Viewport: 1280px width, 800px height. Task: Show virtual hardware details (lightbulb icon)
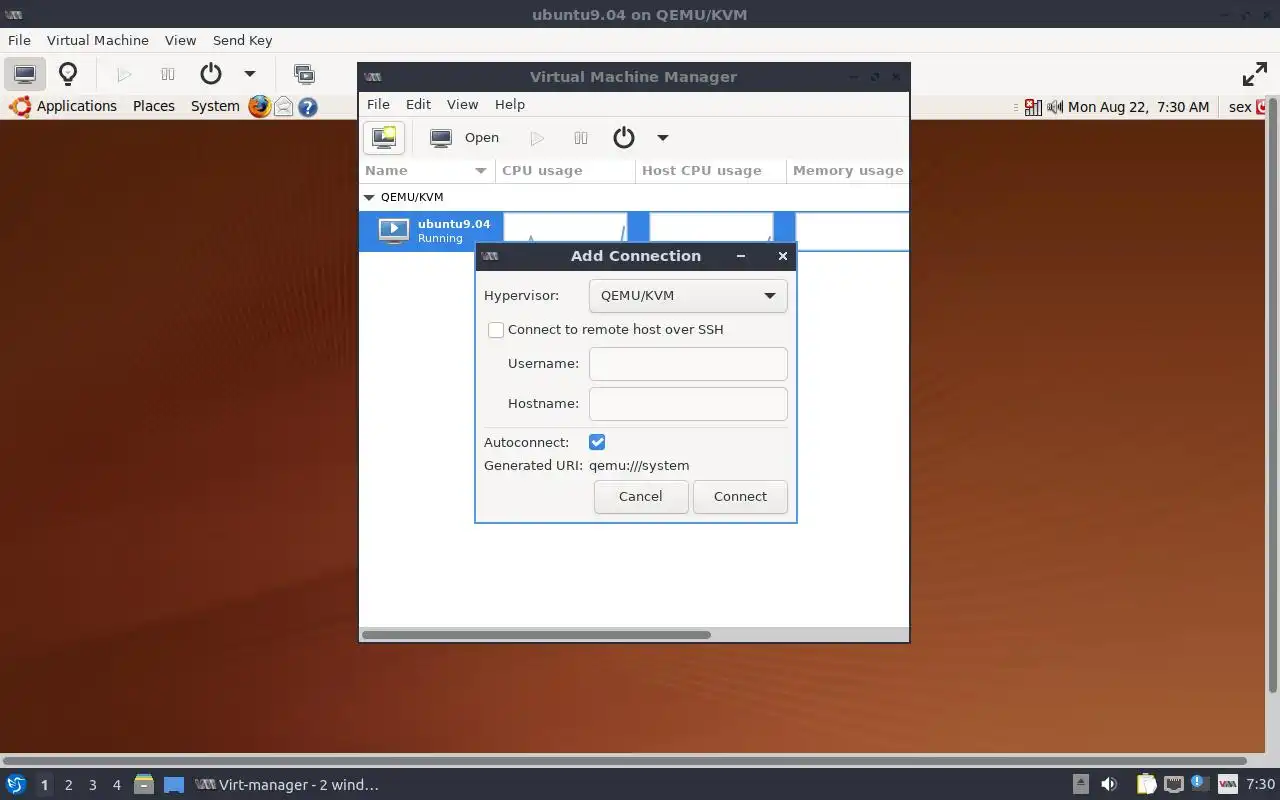pos(68,74)
